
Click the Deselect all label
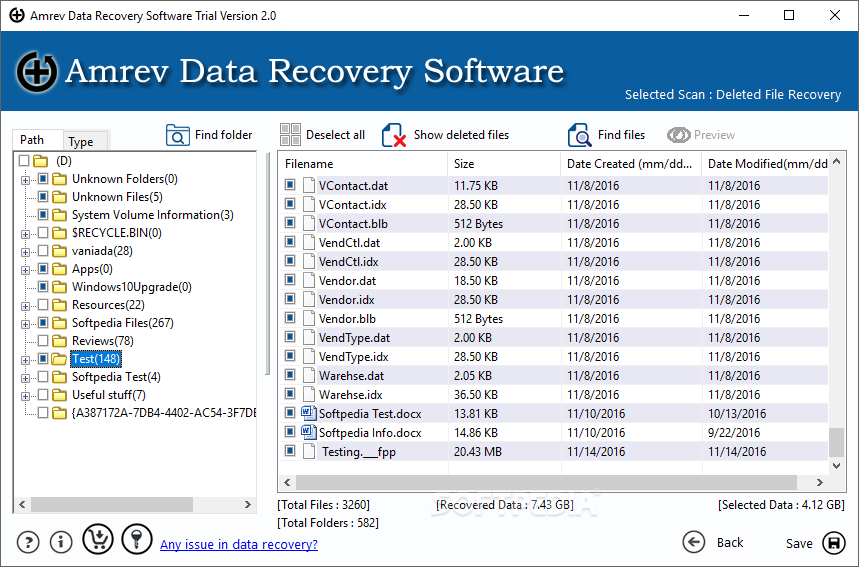[x=335, y=135]
